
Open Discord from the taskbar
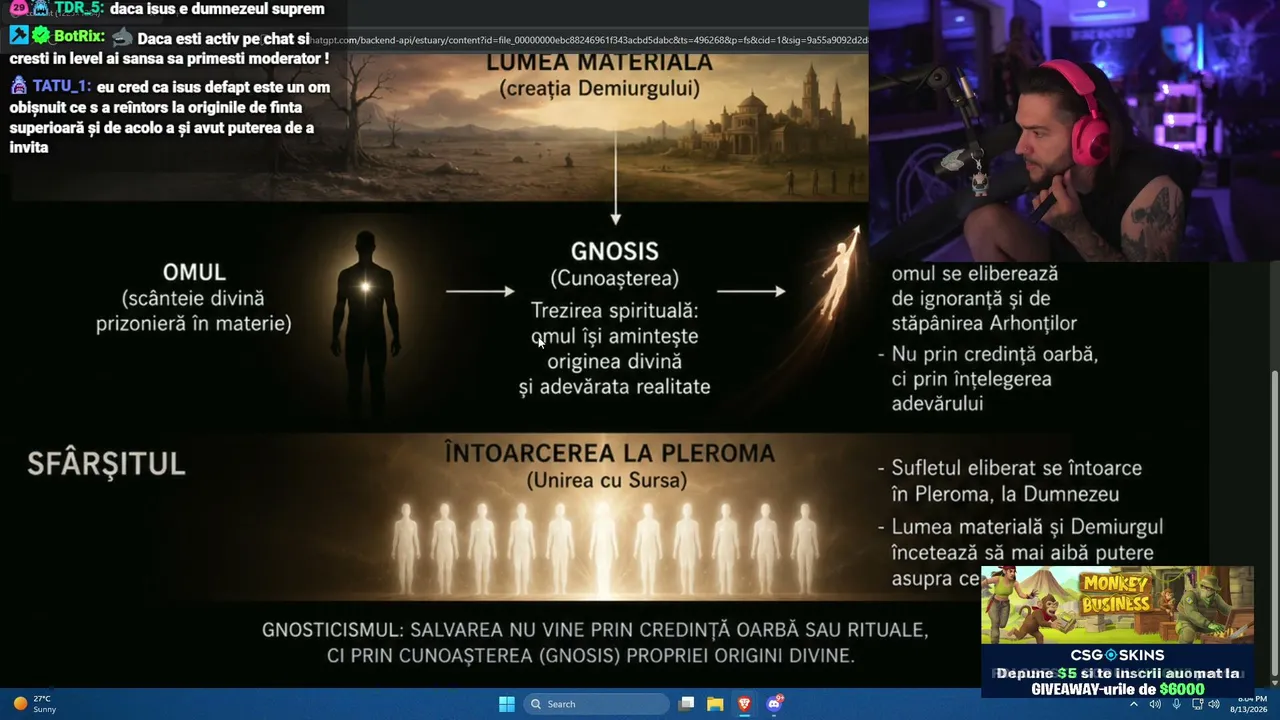[x=773, y=704]
